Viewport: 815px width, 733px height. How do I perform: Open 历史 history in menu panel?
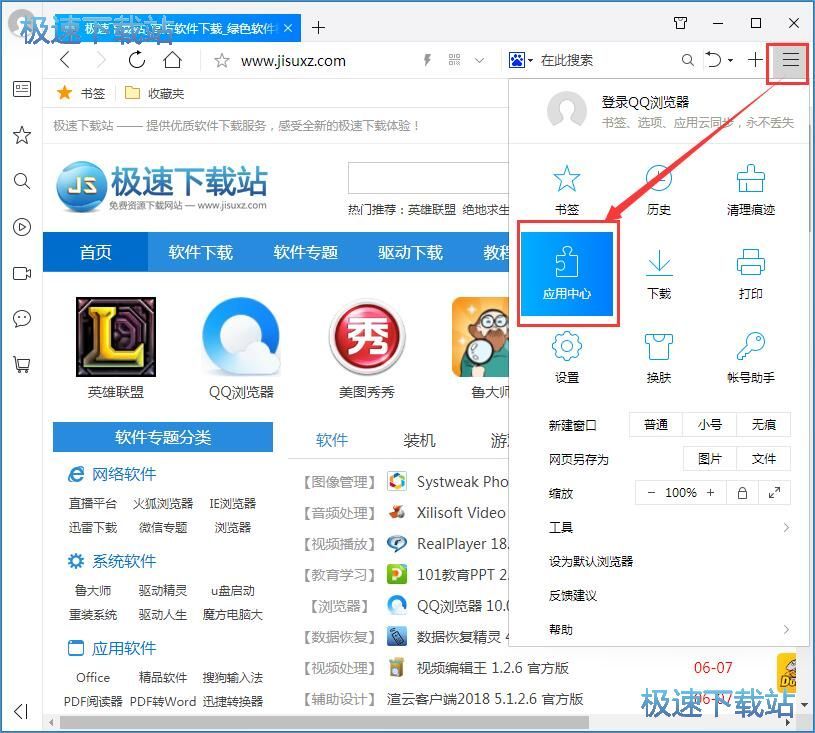pos(659,190)
